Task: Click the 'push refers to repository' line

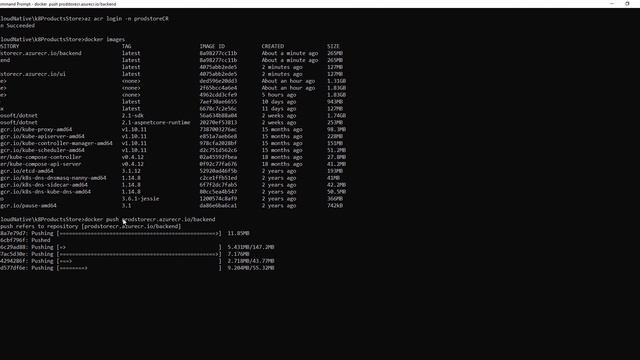Action: (x=90, y=227)
